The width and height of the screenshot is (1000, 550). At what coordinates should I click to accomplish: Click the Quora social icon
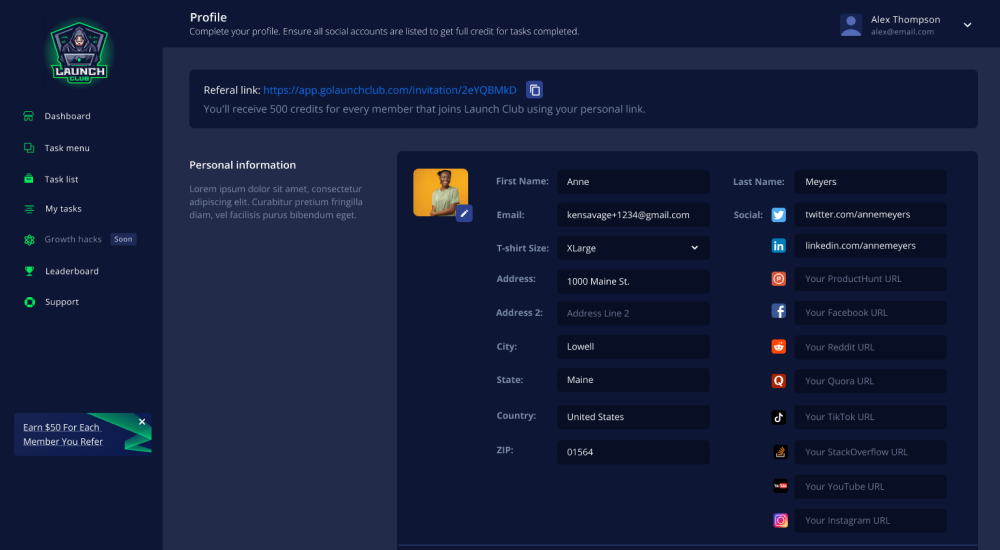point(779,381)
